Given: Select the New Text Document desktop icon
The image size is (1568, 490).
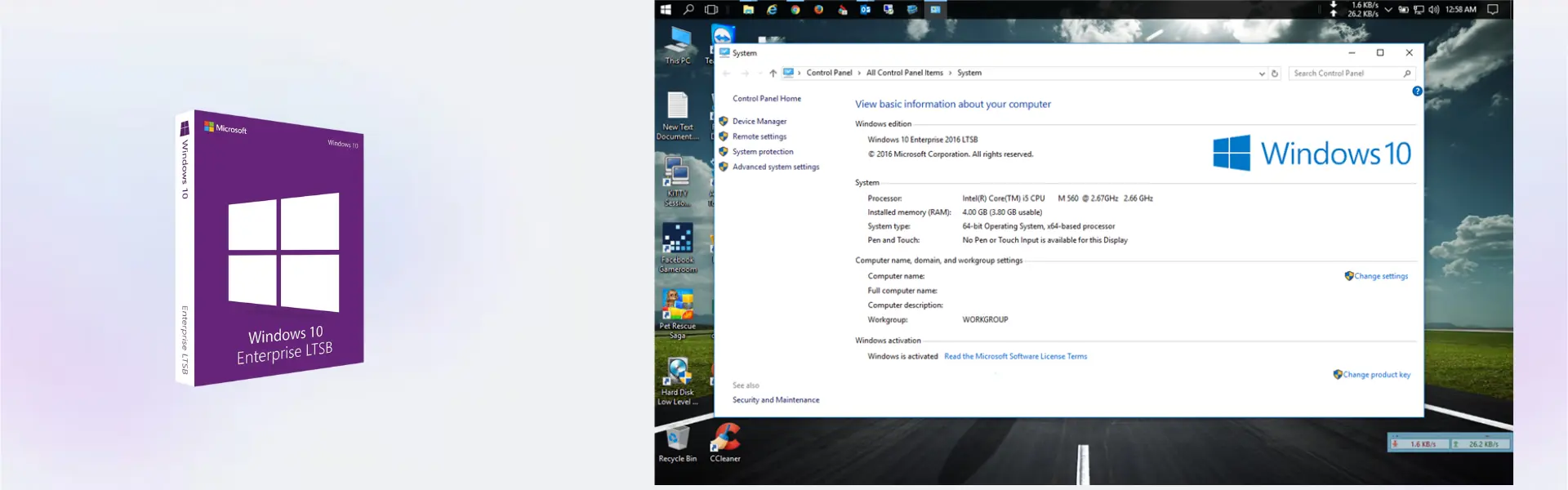Looking at the screenshot, I should pos(678,116).
